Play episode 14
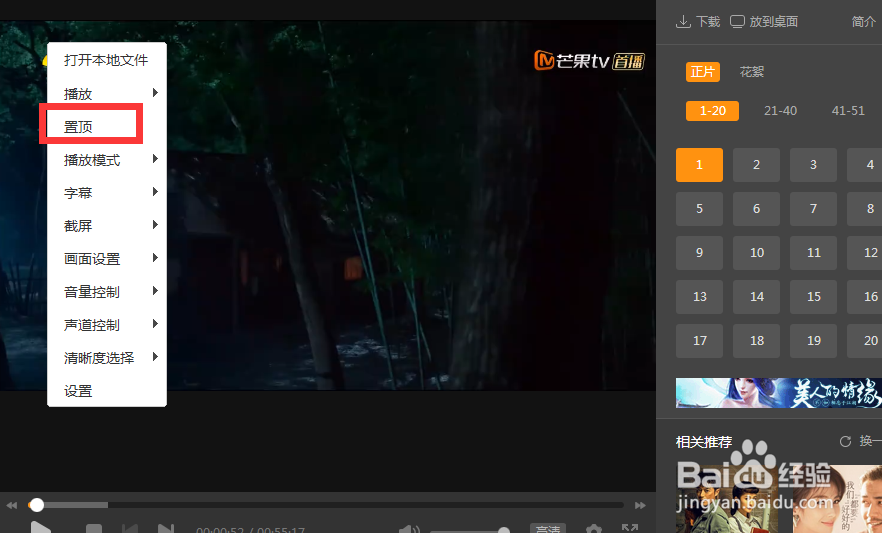The height and width of the screenshot is (533, 882). click(x=756, y=296)
